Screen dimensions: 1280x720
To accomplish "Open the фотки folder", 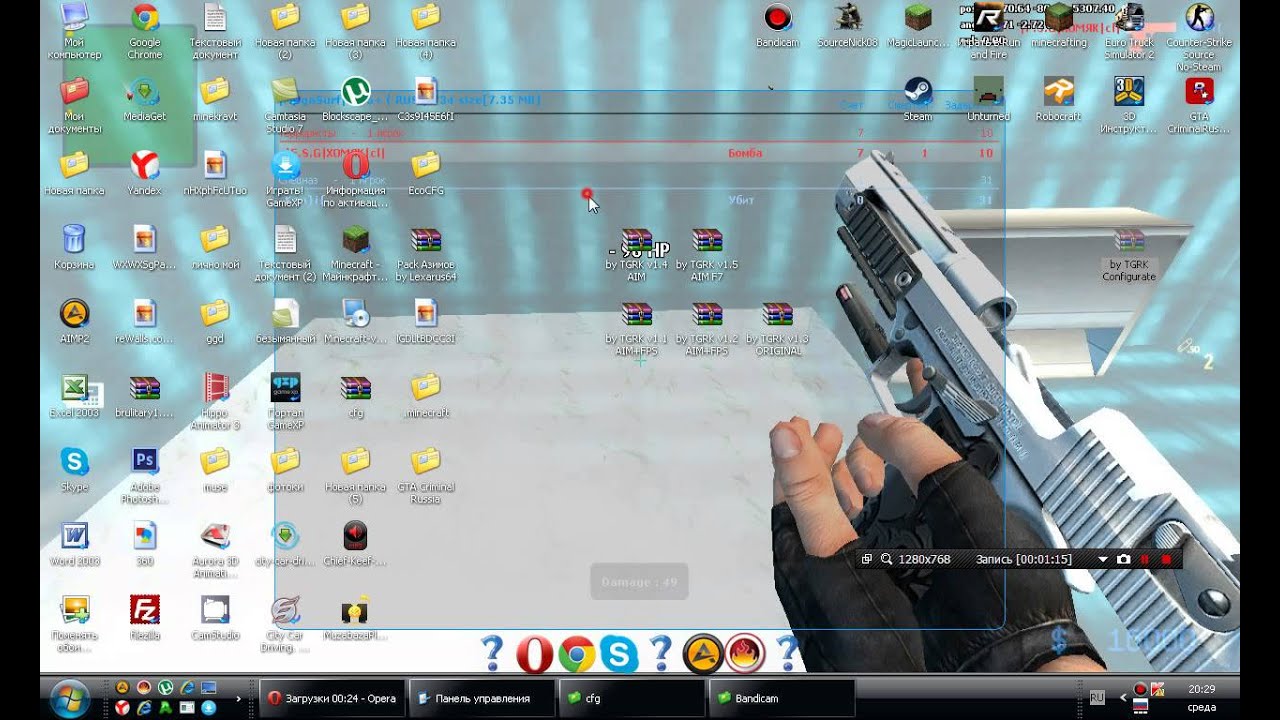I will tap(285, 461).
